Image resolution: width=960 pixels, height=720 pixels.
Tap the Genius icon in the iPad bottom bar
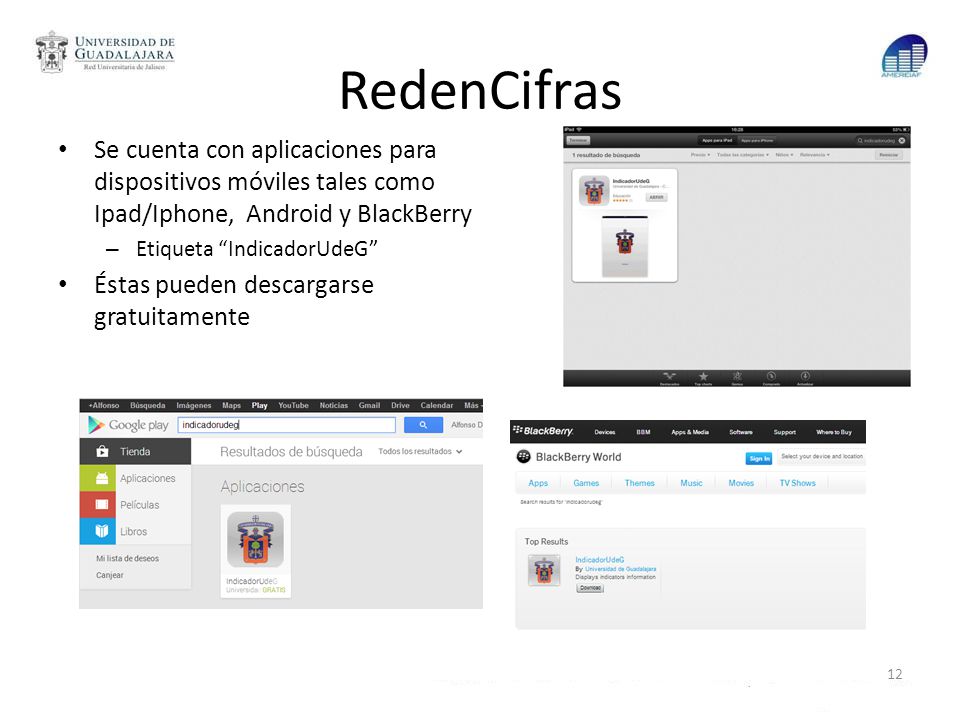pos(737,377)
